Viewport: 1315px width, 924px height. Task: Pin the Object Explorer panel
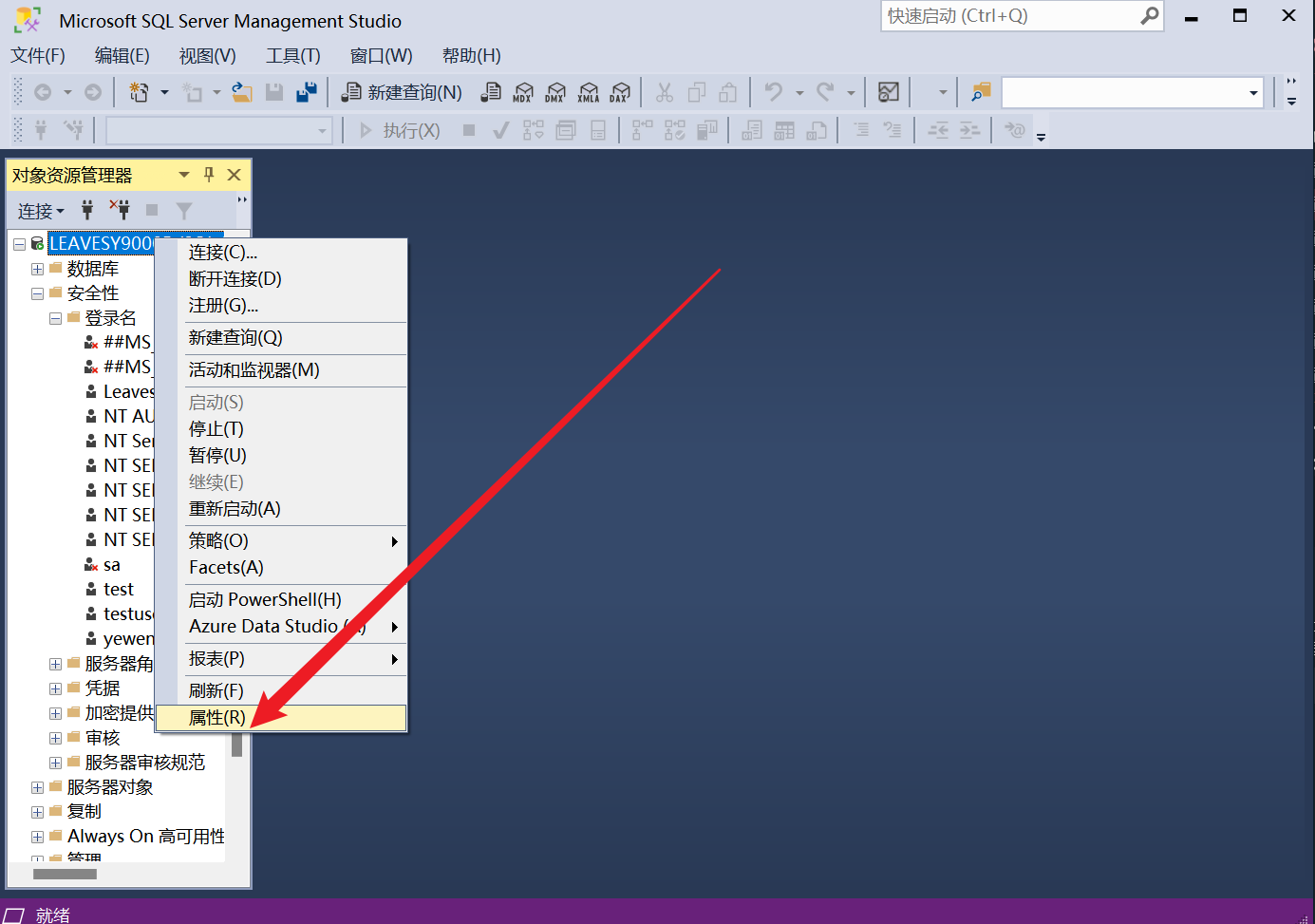[209, 175]
